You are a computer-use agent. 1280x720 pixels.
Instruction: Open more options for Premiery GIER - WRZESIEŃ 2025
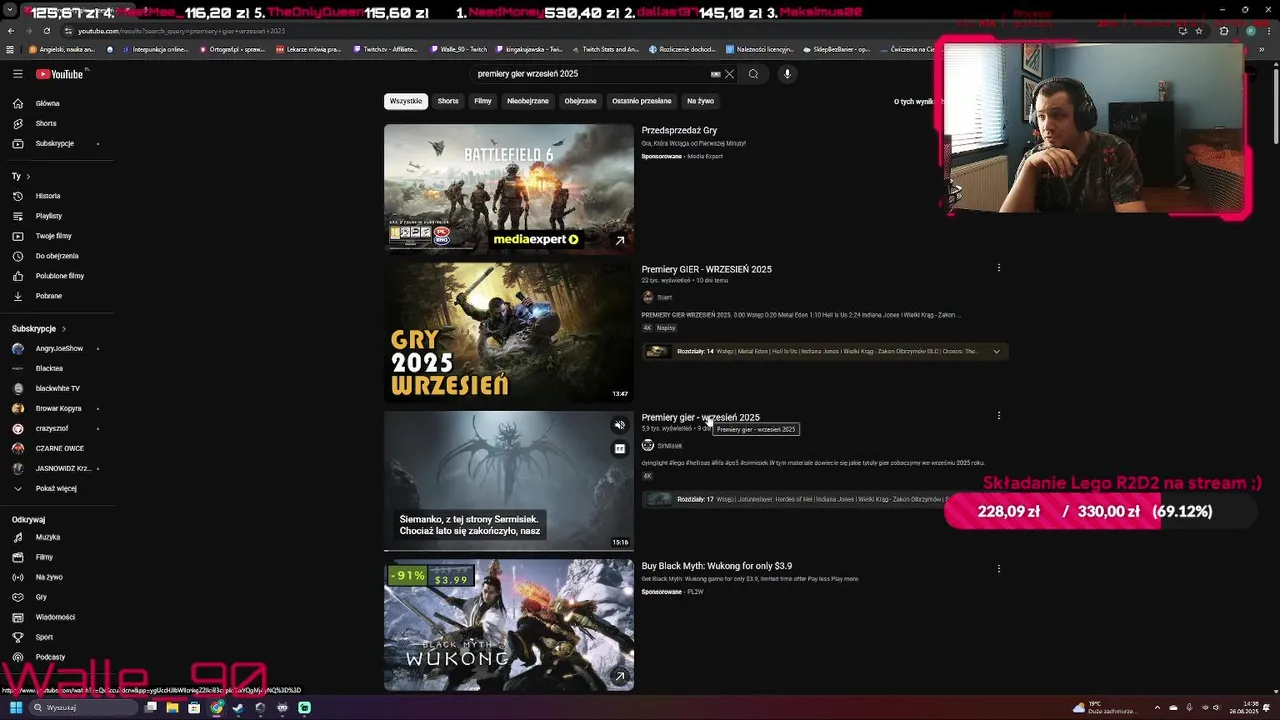pyautogui.click(x=998, y=268)
